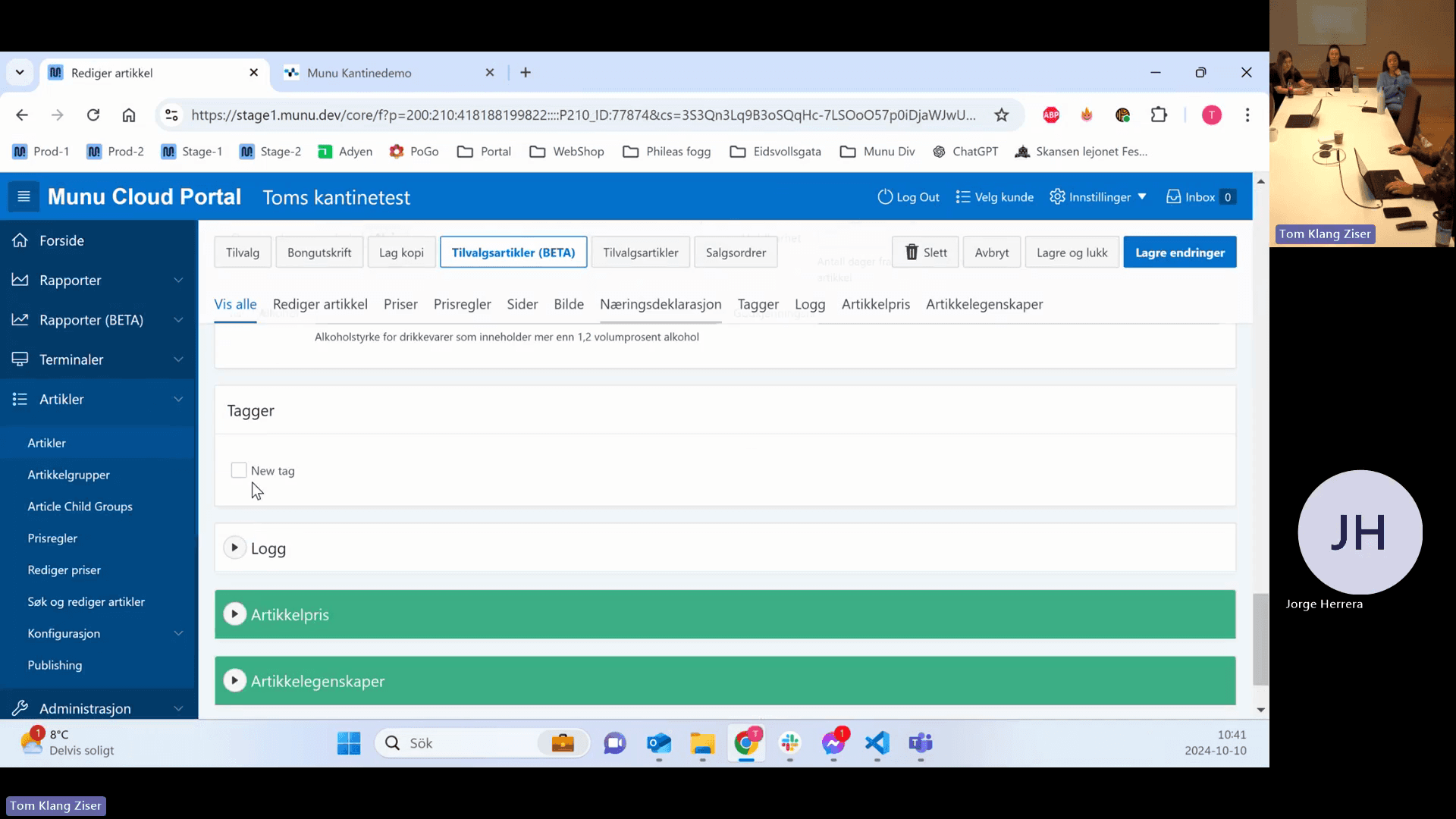This screenshot has width=1456, height=819.
Task: Open Velg kunde in header
Action: (x=994, y=197)
